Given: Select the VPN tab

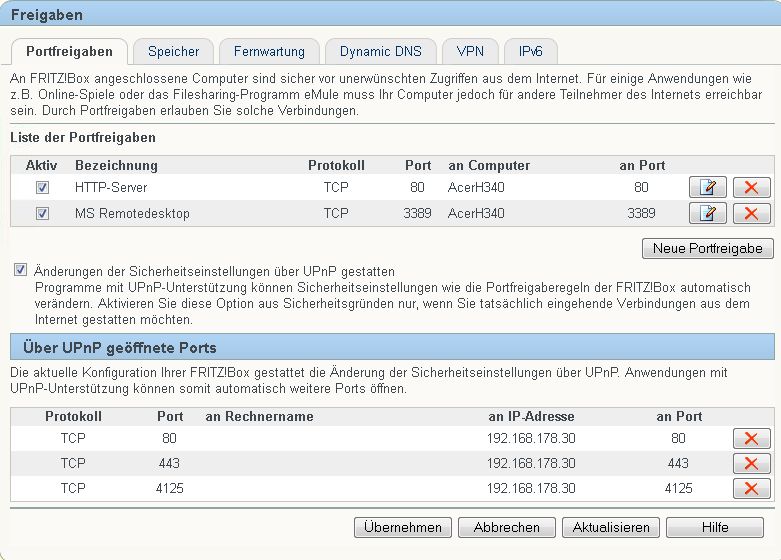Looking at the screenshot, I should tap(470, 51).
